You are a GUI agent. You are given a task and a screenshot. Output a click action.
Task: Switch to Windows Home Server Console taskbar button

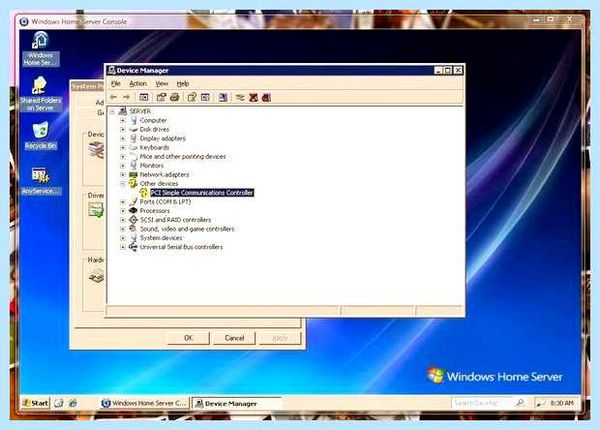145,403
